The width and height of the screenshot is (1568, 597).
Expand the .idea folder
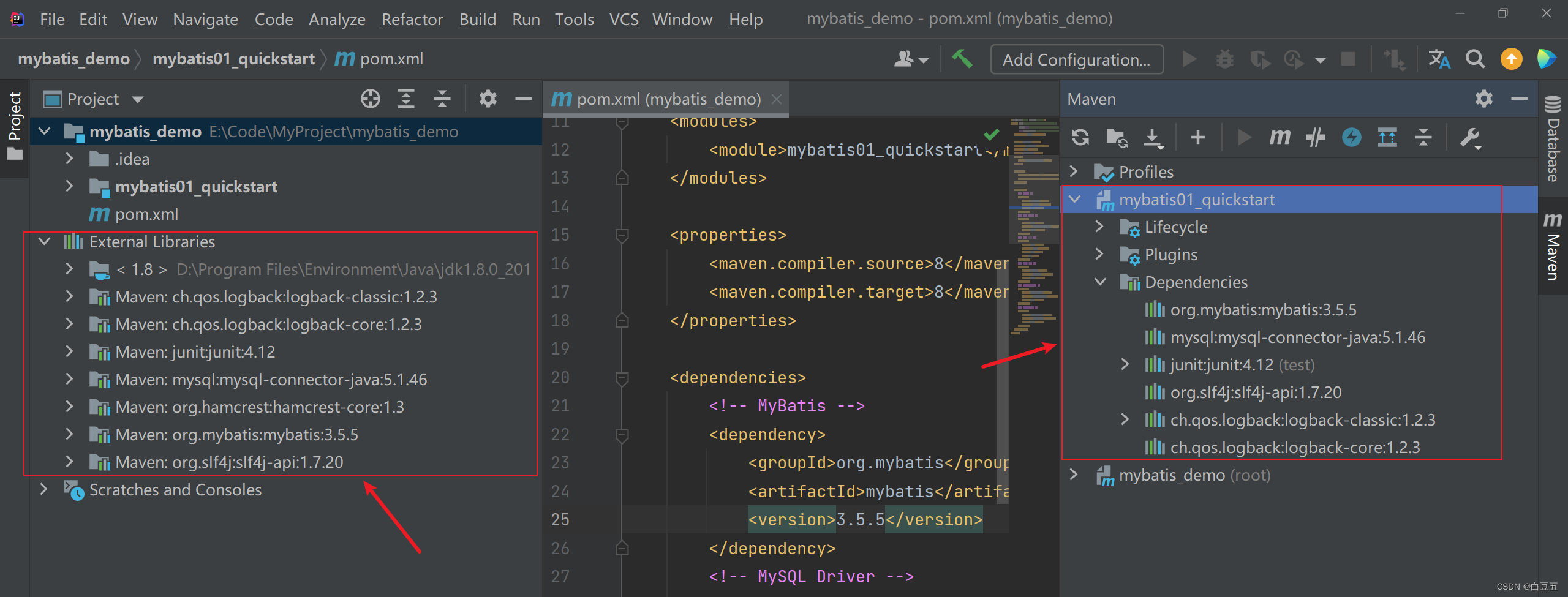[x=69, y=159]
